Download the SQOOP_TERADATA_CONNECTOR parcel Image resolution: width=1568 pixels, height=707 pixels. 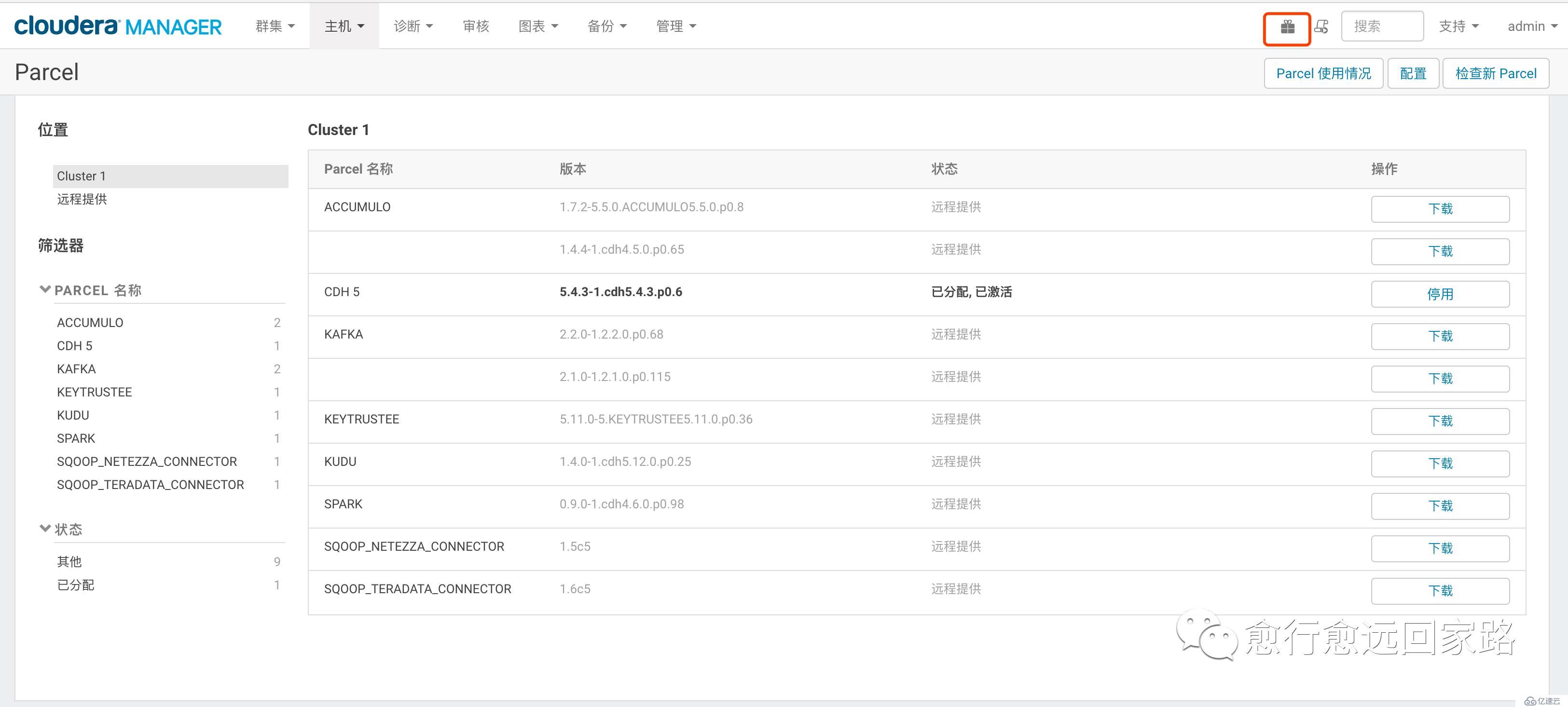tap(1440, 591)
